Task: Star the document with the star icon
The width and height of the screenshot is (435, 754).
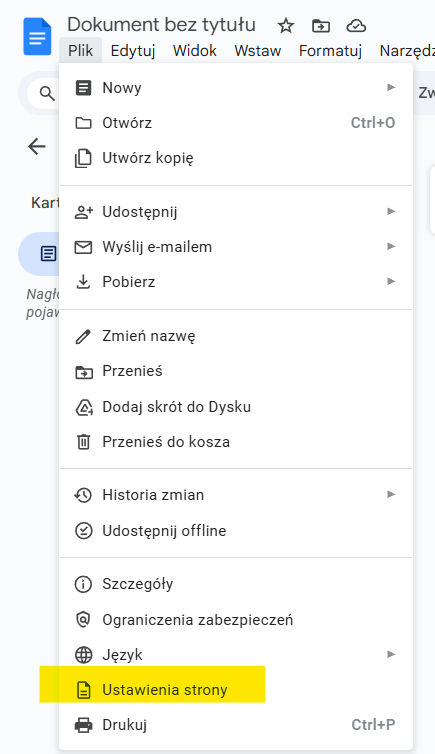Action: pos(286,25)
